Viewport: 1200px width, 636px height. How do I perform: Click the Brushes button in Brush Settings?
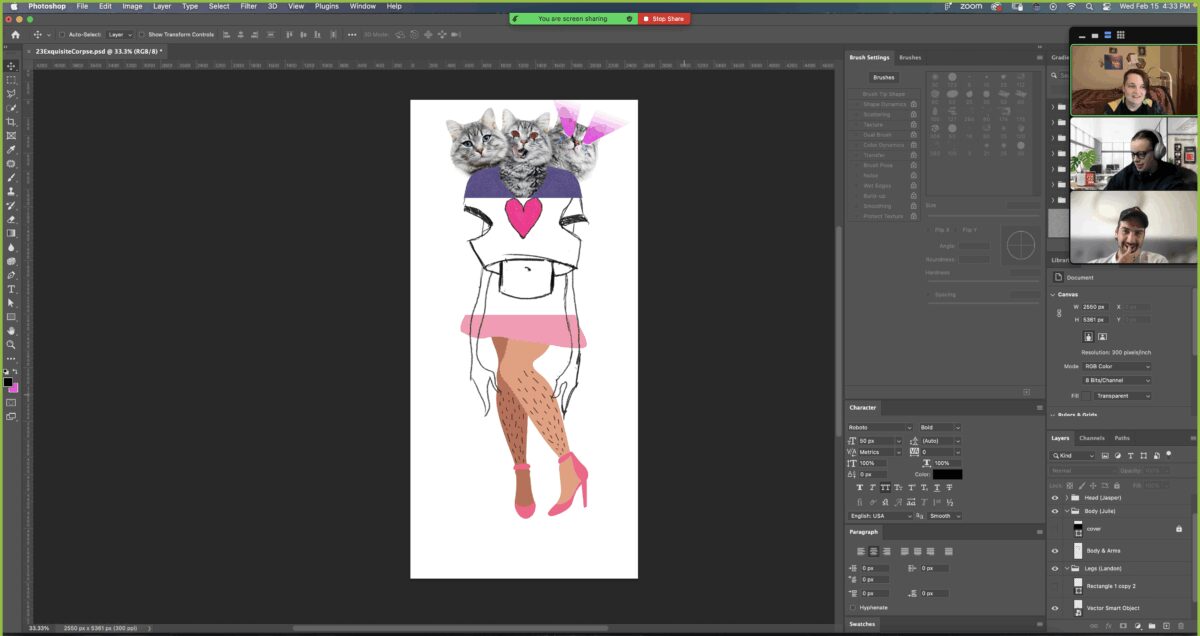click(884, 77)
